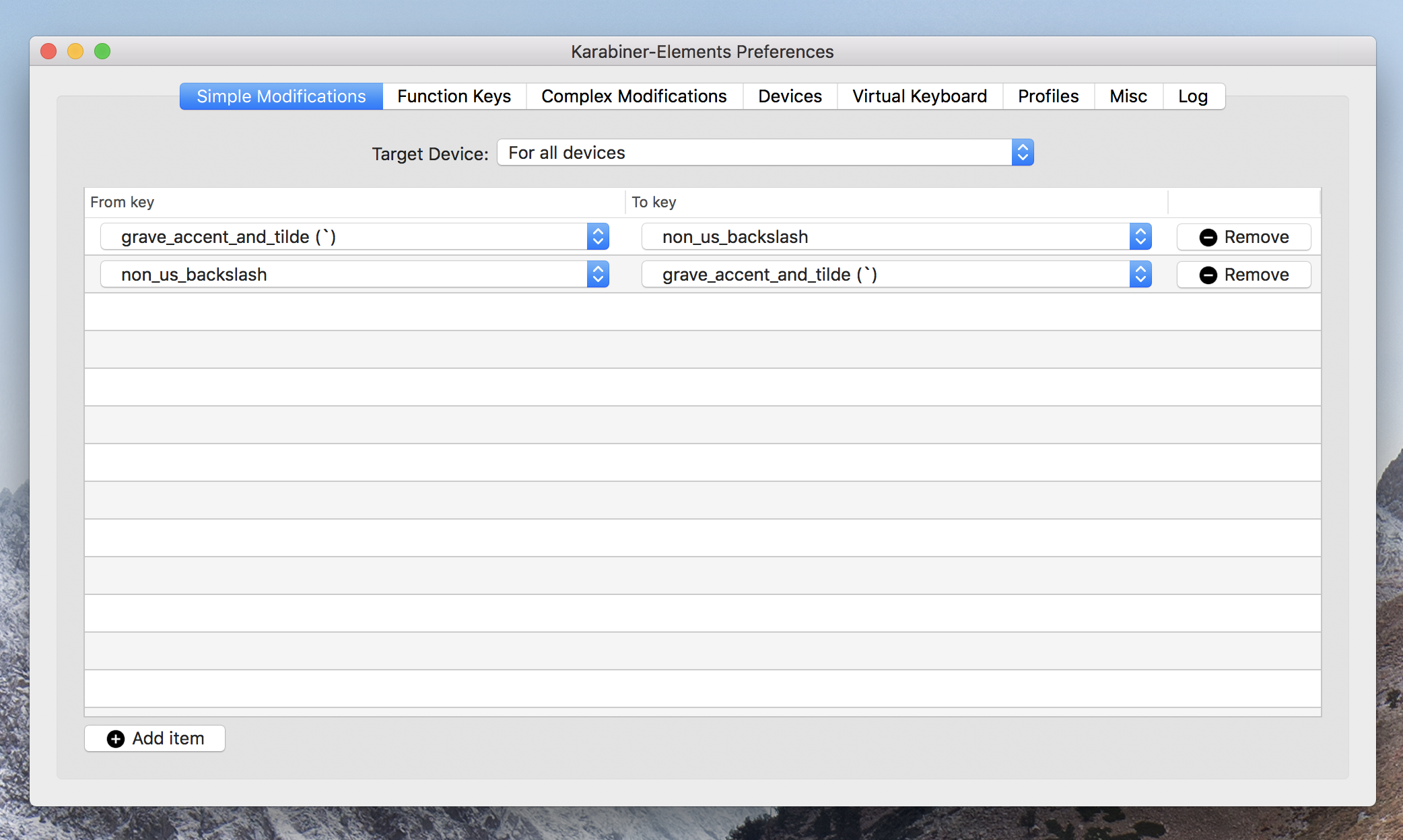Remove the grave_accent_and_tilde mapping

pyautogui.click(x=1242, y=237)
